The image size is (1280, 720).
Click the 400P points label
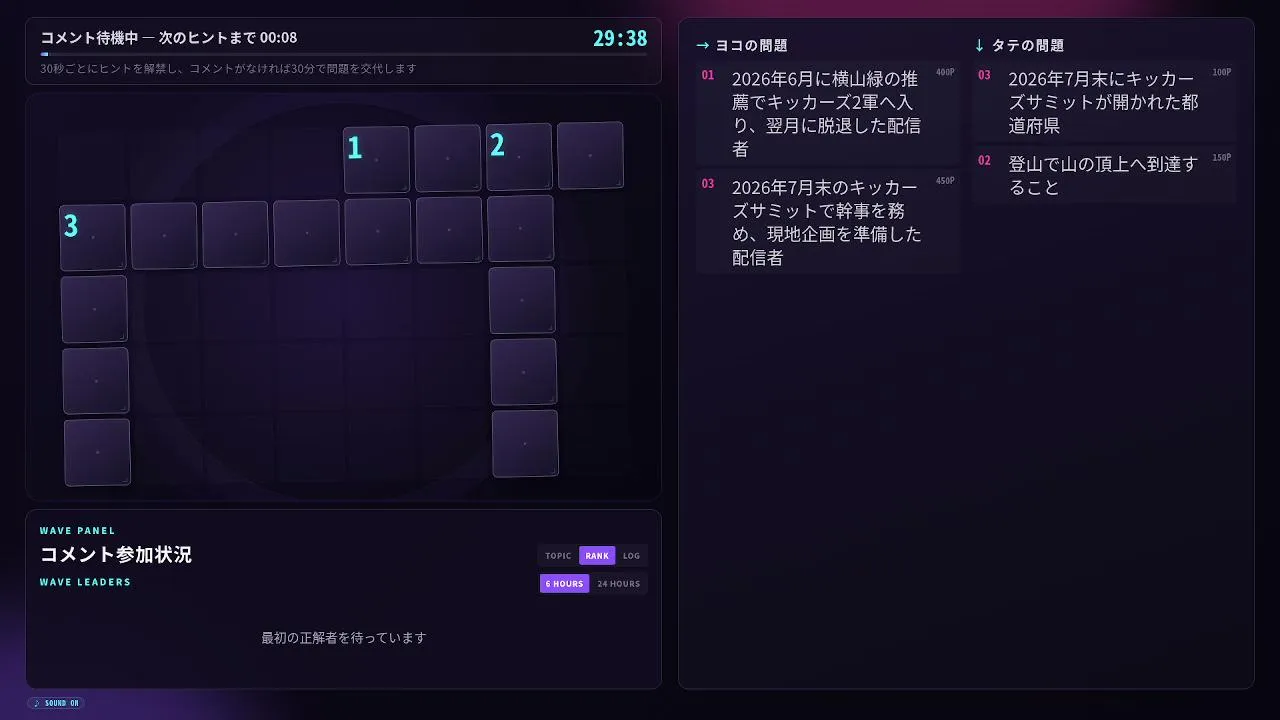tap(945, 73)
